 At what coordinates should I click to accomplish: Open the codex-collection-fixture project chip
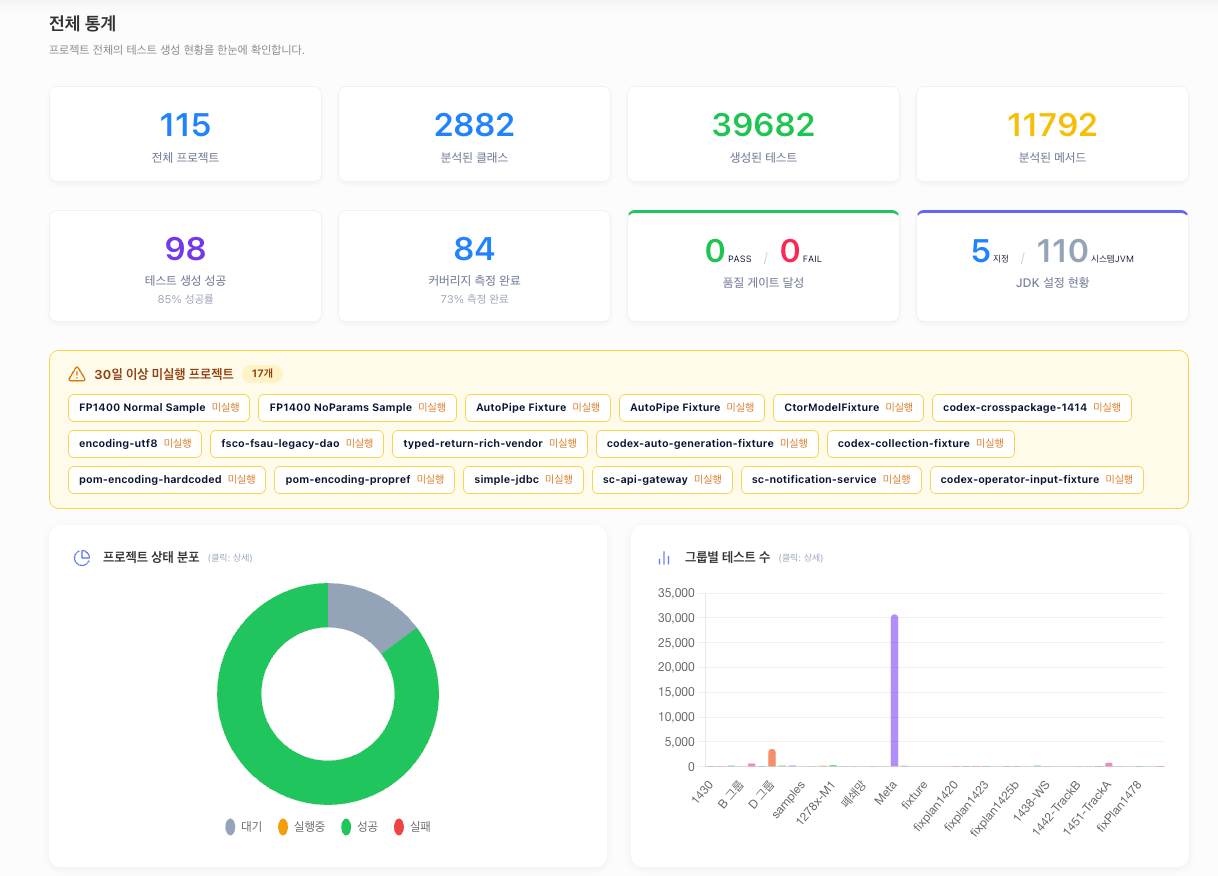tap(921, 444)
